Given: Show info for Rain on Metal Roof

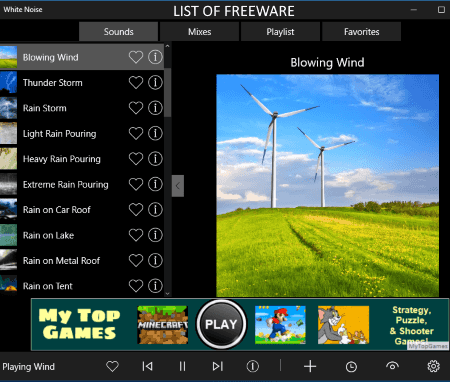Looking at the screenshot, I should coord(155,261).
